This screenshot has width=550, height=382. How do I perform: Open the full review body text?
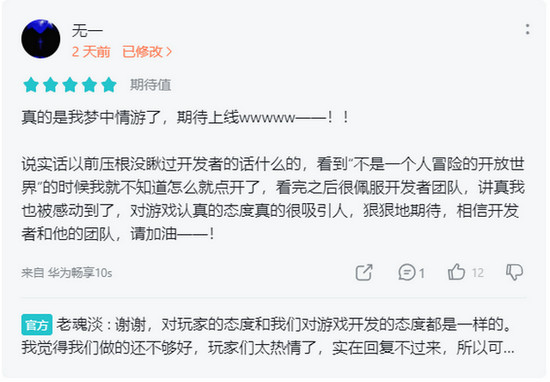pyautogui.click(x=273, y=175)
